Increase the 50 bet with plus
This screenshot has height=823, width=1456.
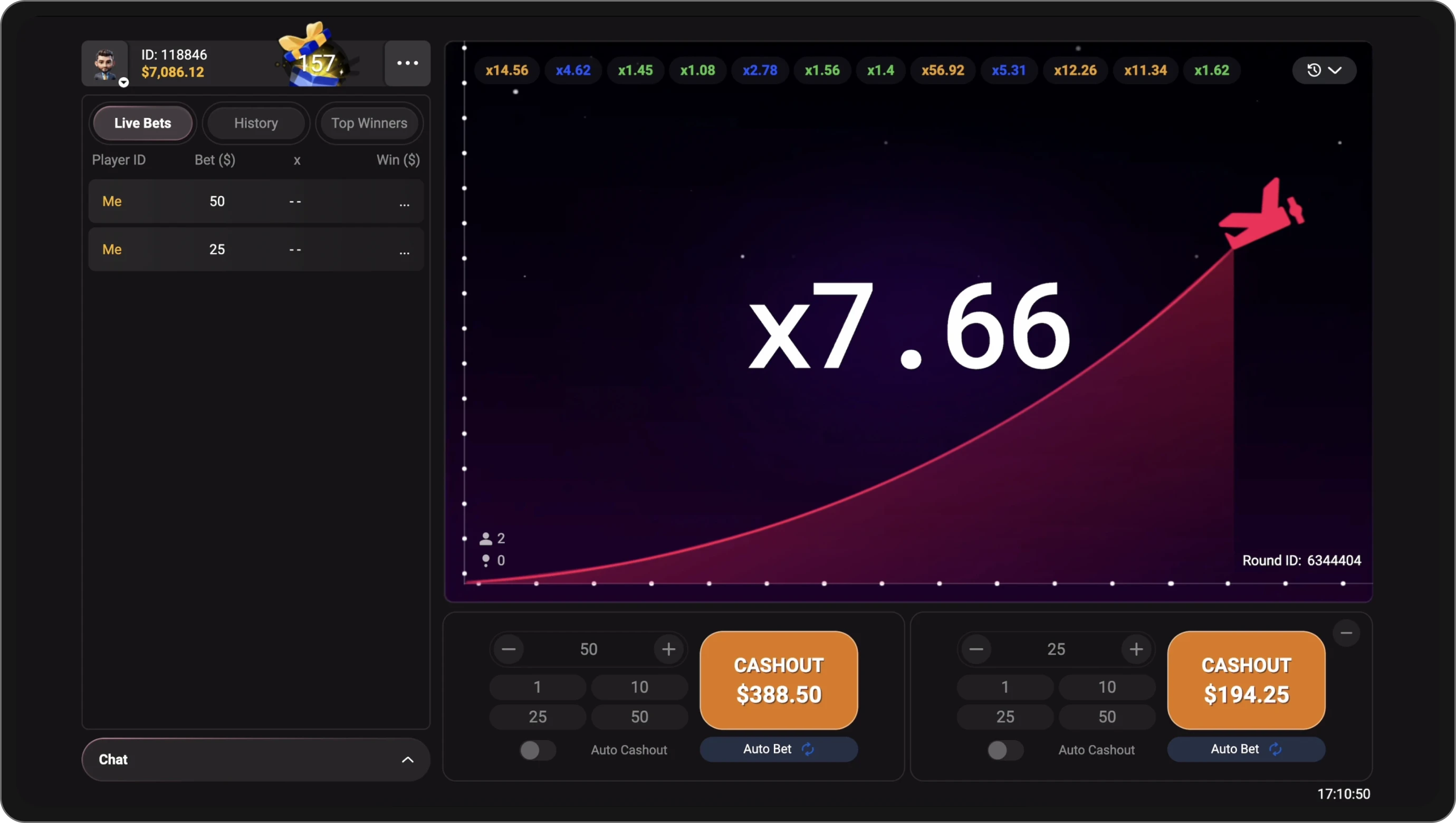point(668,649)
